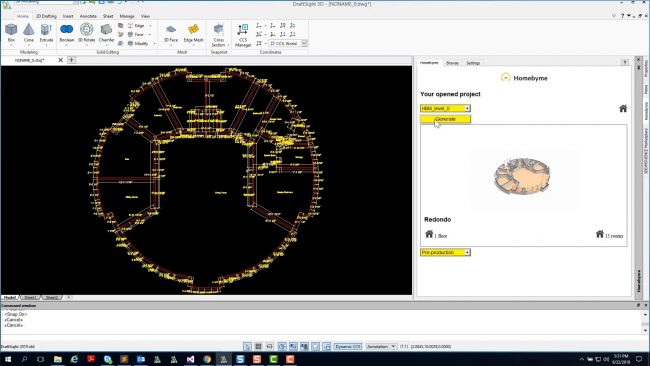The width and height of the screenshot is (650, 366).
Task: Activate the Extrude tool
Action: coord(46,33)
